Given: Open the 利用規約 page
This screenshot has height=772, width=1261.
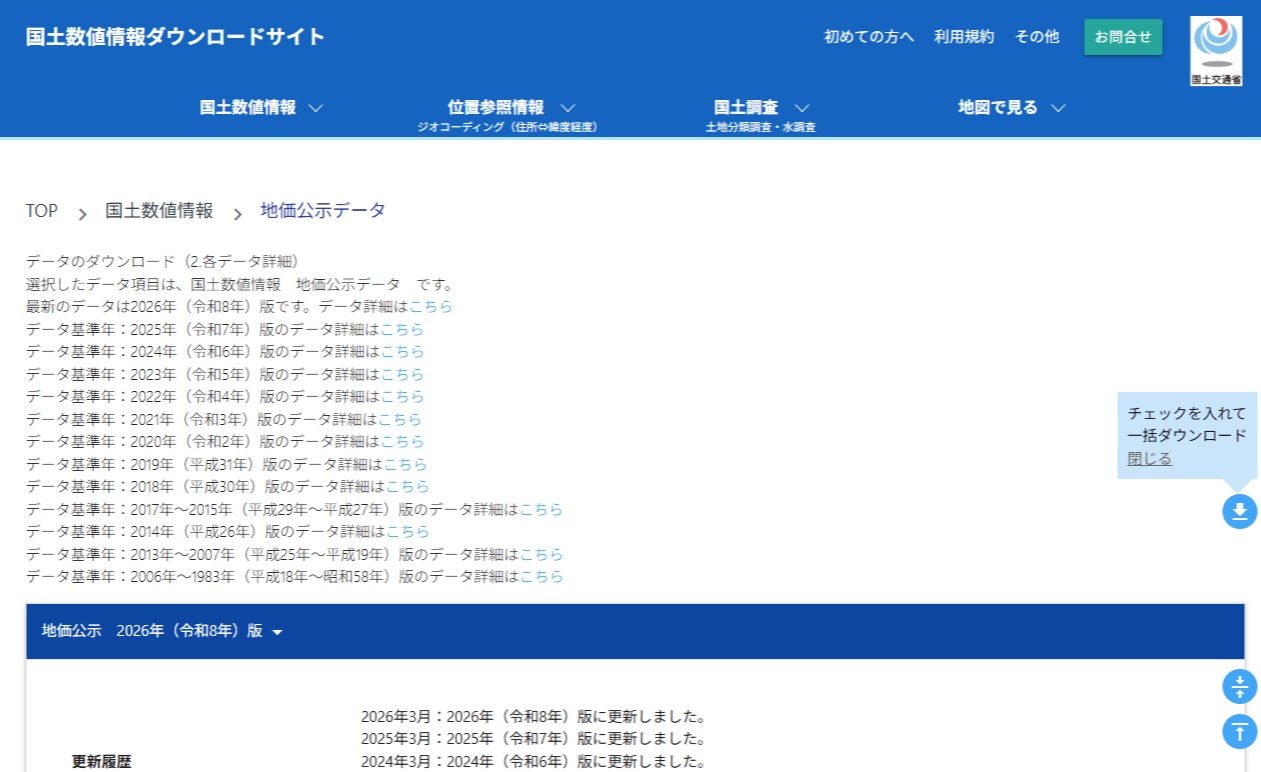Looking at the screenshot, I should click(964, 37).
